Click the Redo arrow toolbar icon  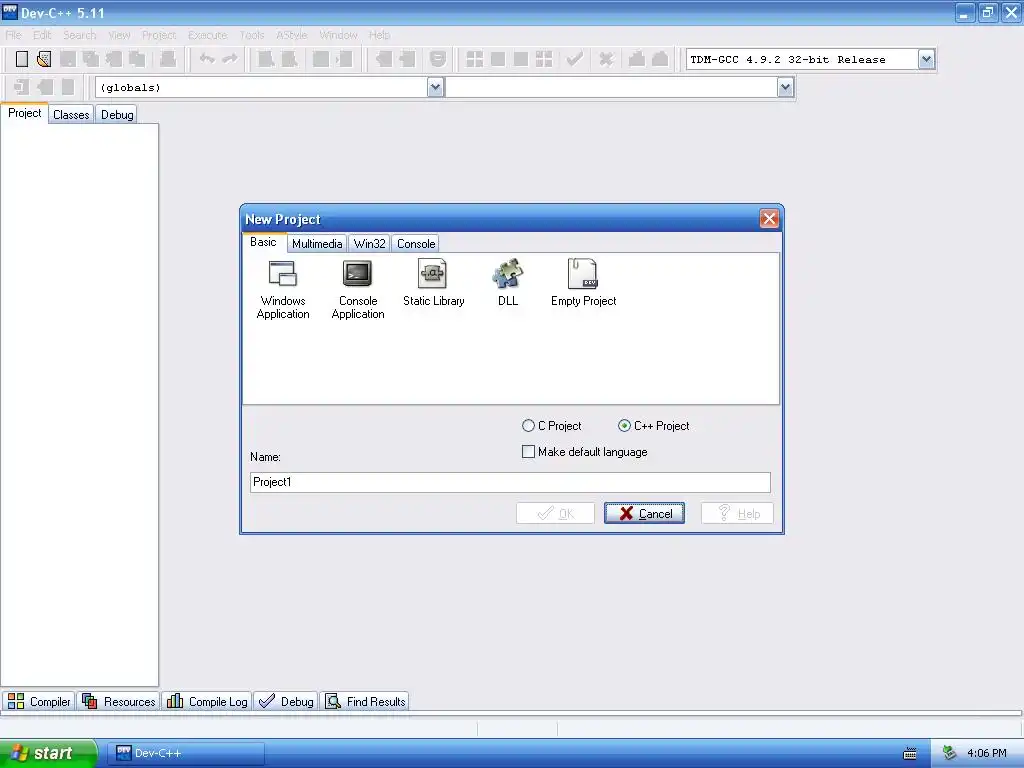(x=230, y=59)
